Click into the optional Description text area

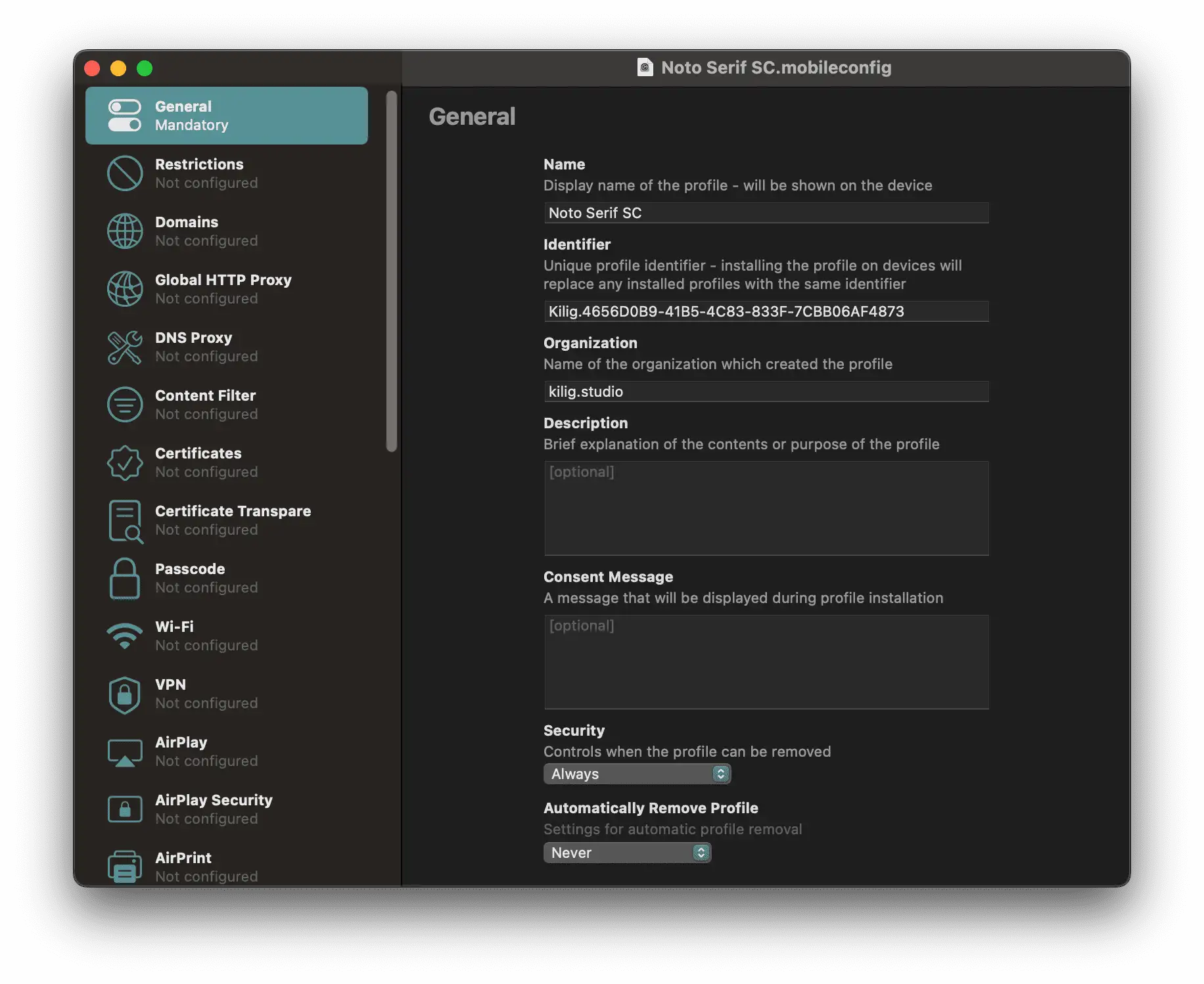766,508
